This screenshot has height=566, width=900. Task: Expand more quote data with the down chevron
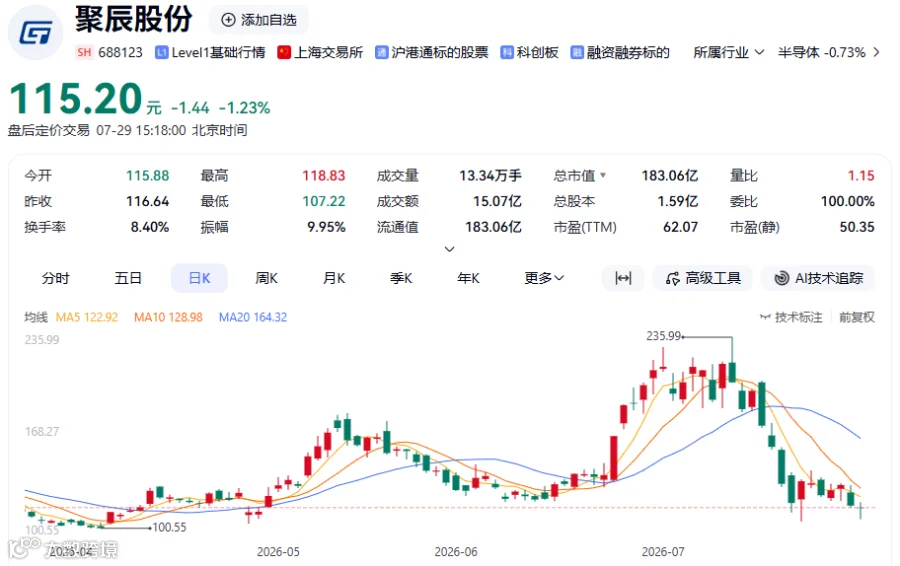point(449,249)
